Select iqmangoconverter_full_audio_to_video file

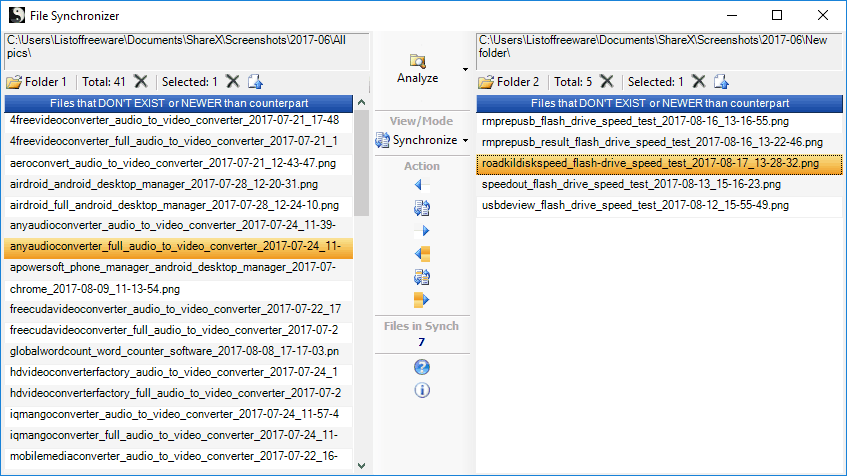178,436
